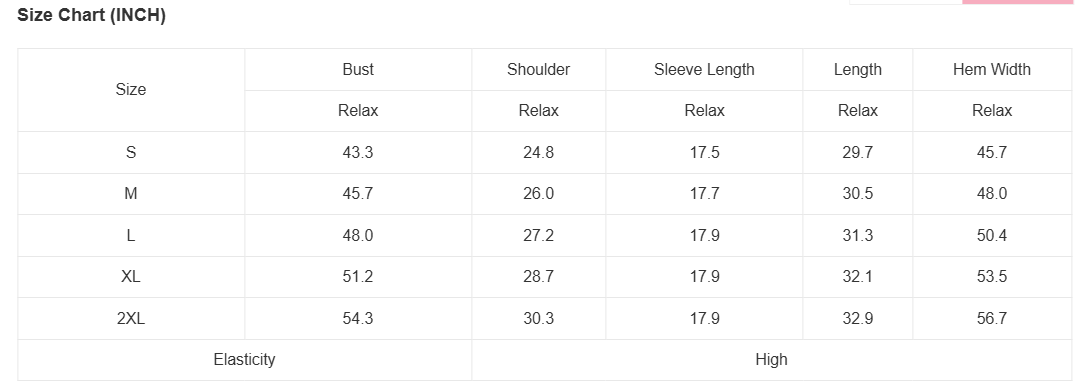The height and width of the screenshot is (382, 1089).
Task: Select the S size row label
Action: point(131,152)
